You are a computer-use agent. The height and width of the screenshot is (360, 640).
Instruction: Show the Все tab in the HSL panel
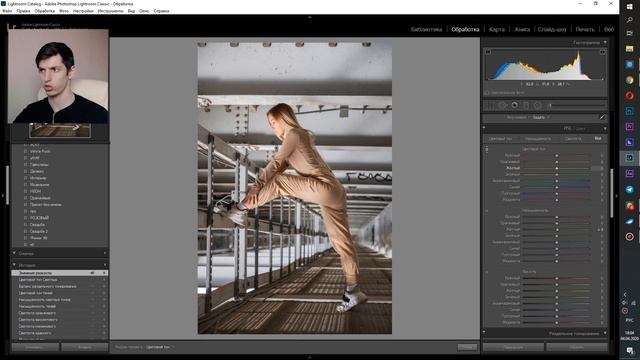coord(598,139)
